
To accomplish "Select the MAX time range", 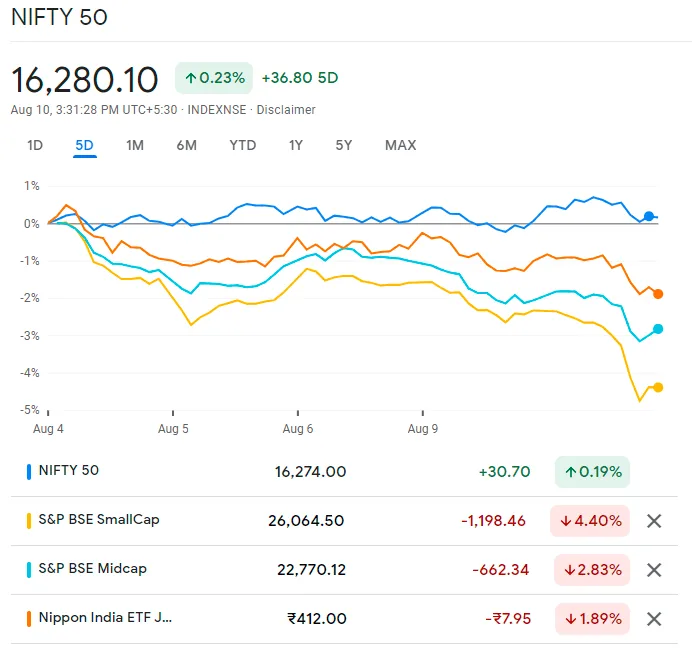I will pyautogui.click(x=400, y=145).
